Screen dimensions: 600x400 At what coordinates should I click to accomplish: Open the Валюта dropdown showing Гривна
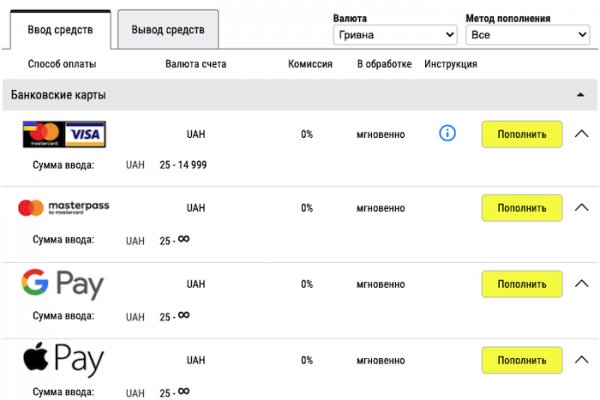tap(394, 35)
